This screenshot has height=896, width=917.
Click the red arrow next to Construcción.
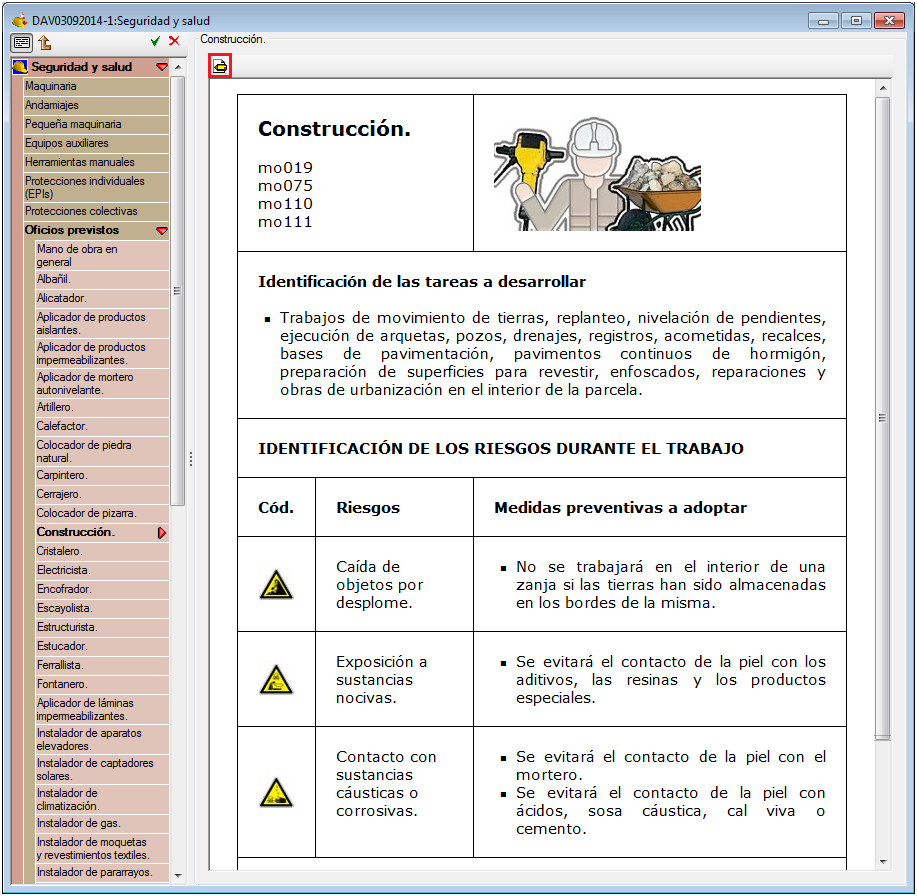162,533
